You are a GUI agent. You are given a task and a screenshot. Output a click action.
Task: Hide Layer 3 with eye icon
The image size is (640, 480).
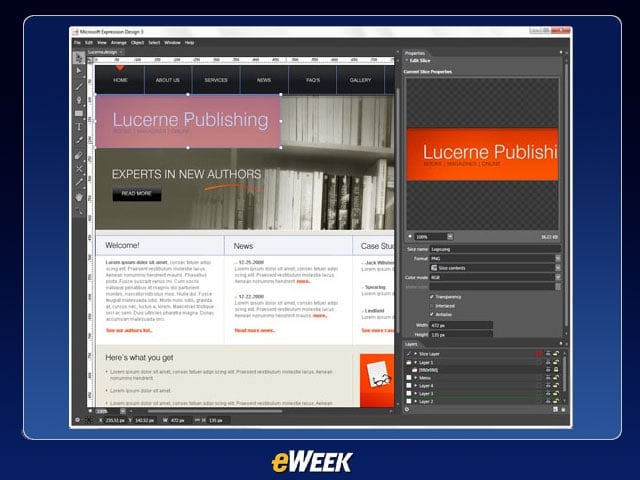point(548,394)
